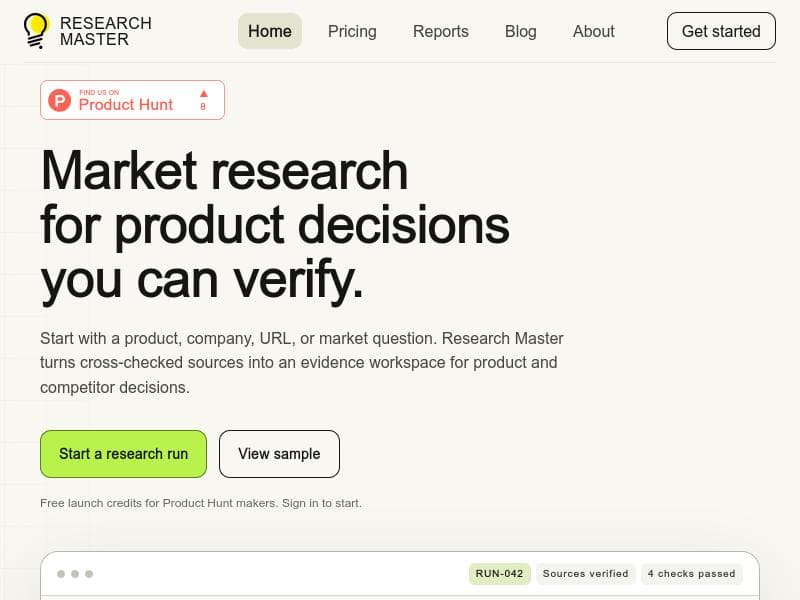800x600 pixels.
Task: Click the first gray window dot
Action: pos(61,574)
